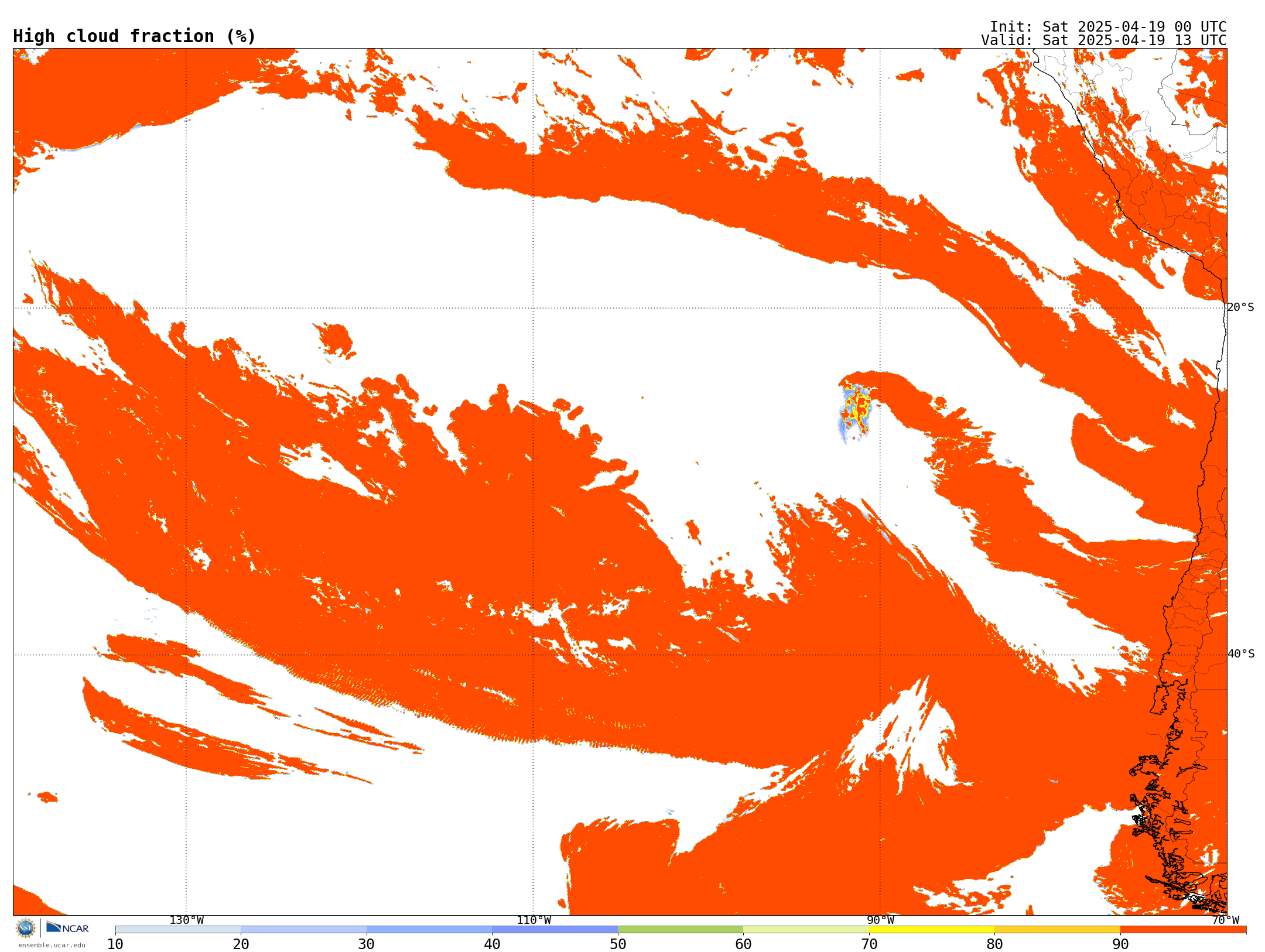Viewport: 1265px width, 952px height.
Task: Click the 70-80 bright yellow colorbar segment
Action: click(932, 930)
